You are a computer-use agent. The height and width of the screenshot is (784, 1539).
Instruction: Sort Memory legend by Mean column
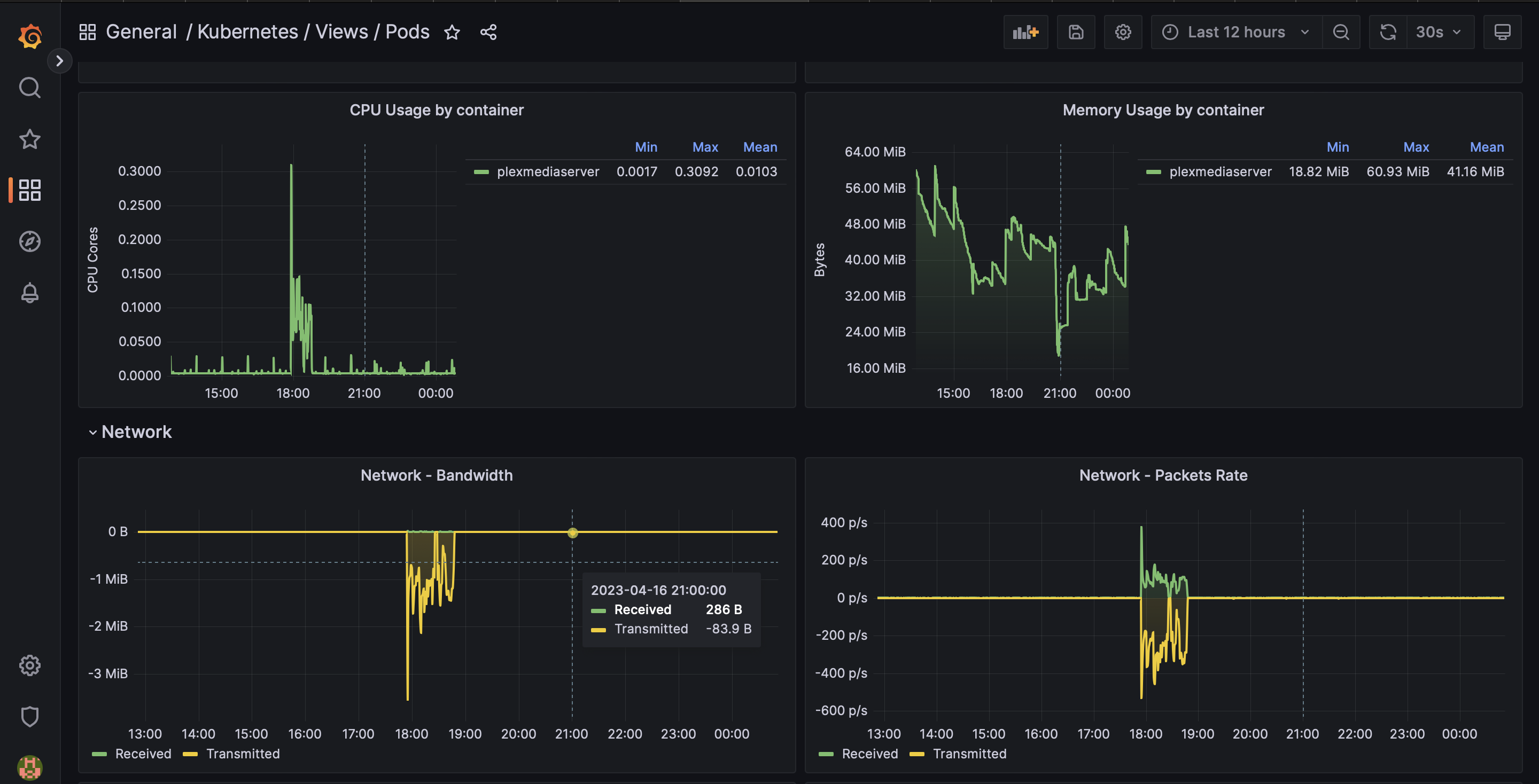[1487, 147]
